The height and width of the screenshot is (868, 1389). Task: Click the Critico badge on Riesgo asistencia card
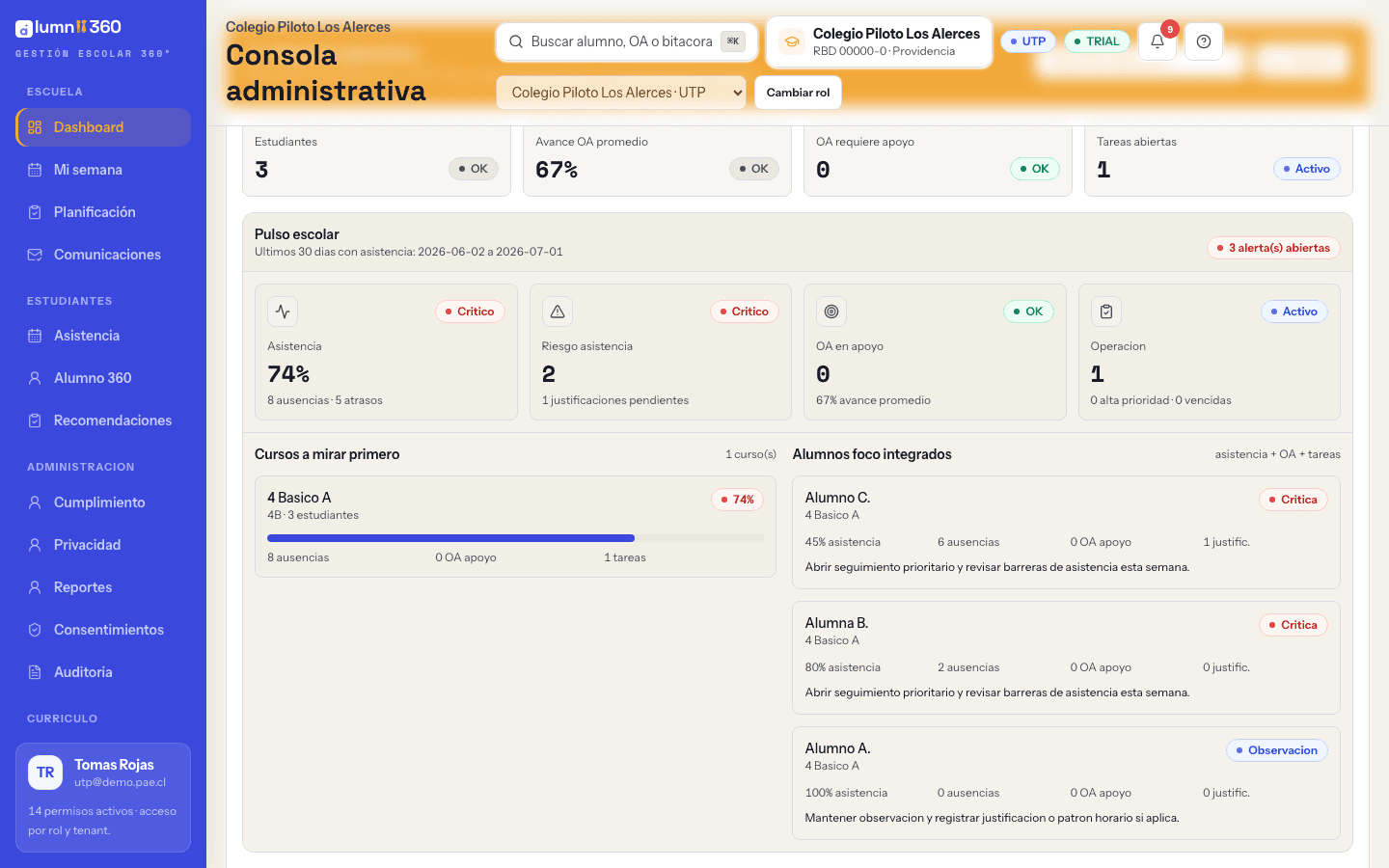[x=745, y=312]
